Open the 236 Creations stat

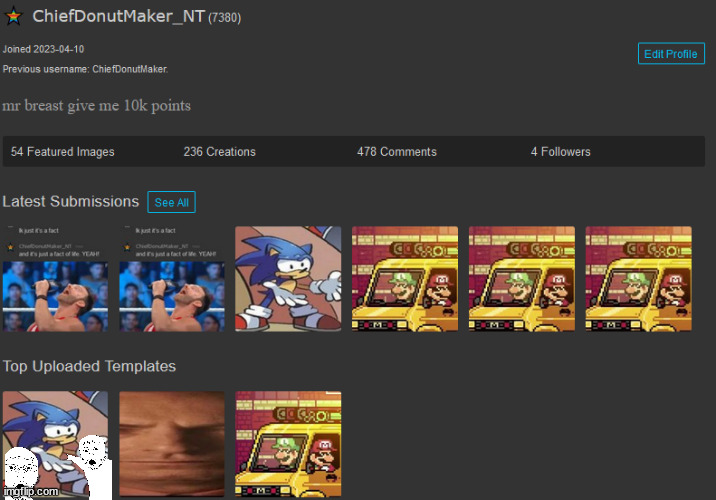219,152
